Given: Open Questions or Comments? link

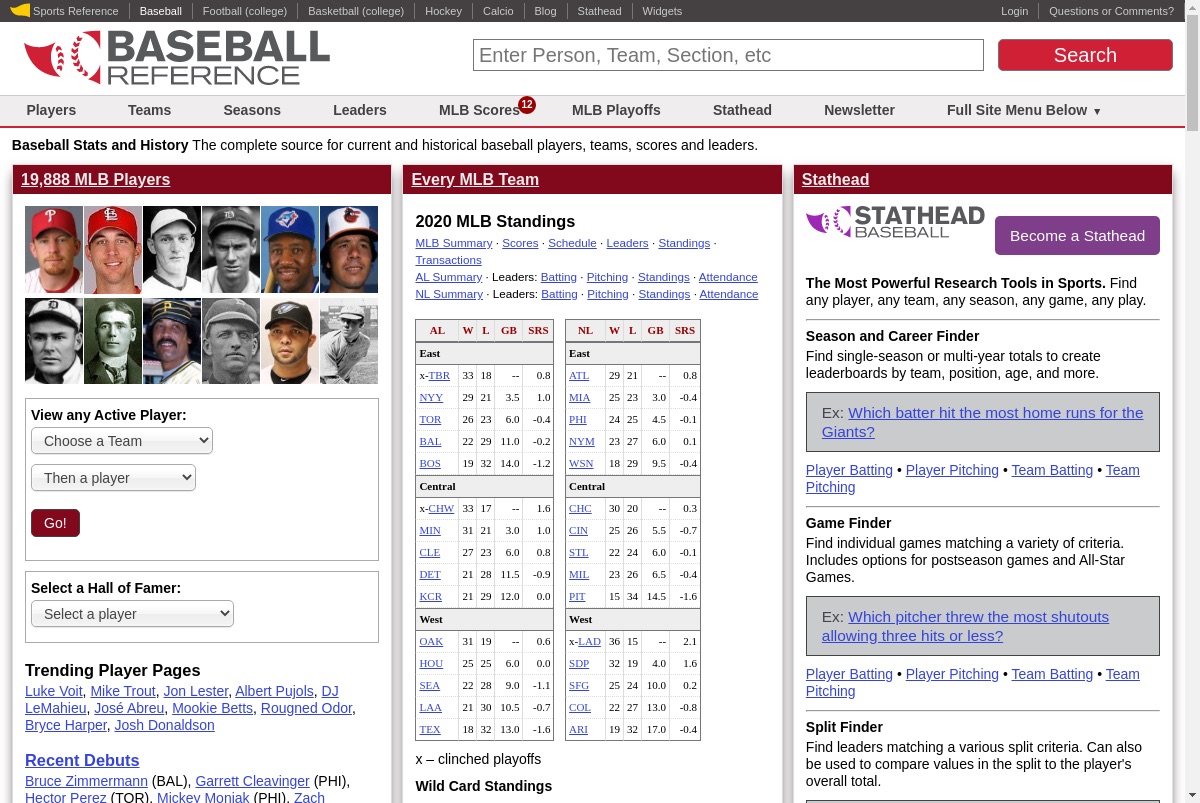Looking at the screenshot, I should coord(1111,11).
